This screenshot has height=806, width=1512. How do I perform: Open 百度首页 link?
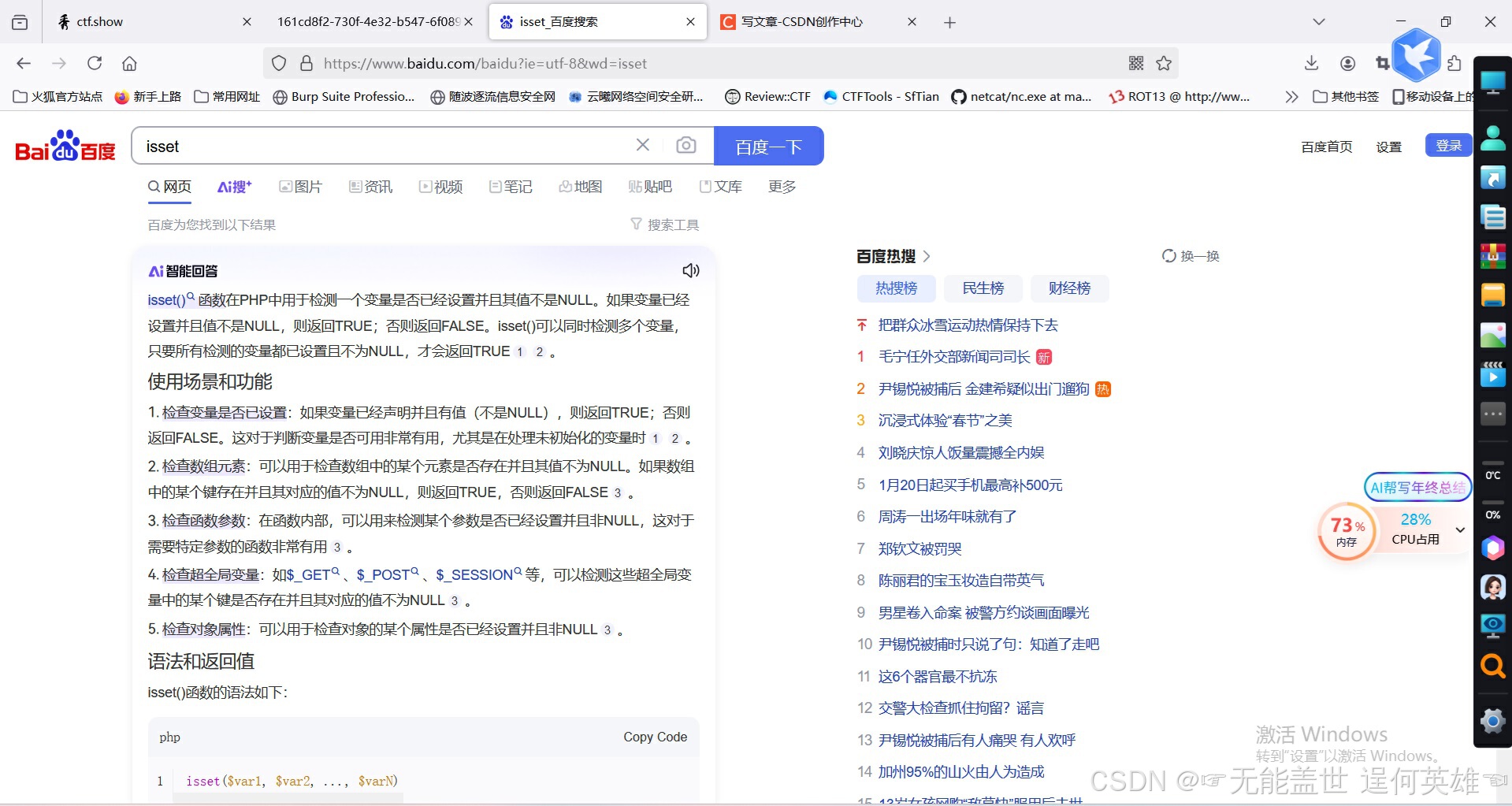[1327, 147]
